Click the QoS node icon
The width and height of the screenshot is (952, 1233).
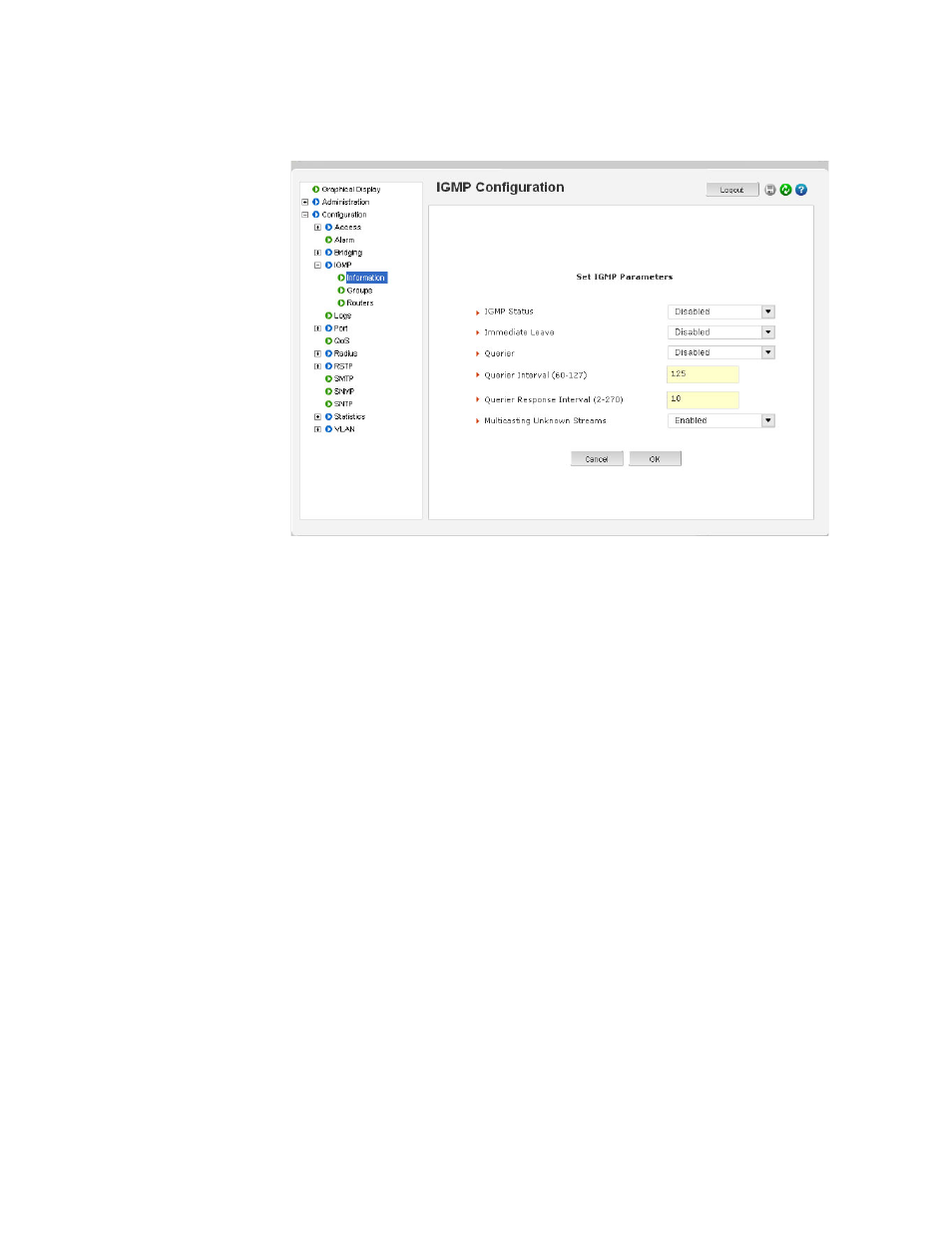(x=329, y=341)
